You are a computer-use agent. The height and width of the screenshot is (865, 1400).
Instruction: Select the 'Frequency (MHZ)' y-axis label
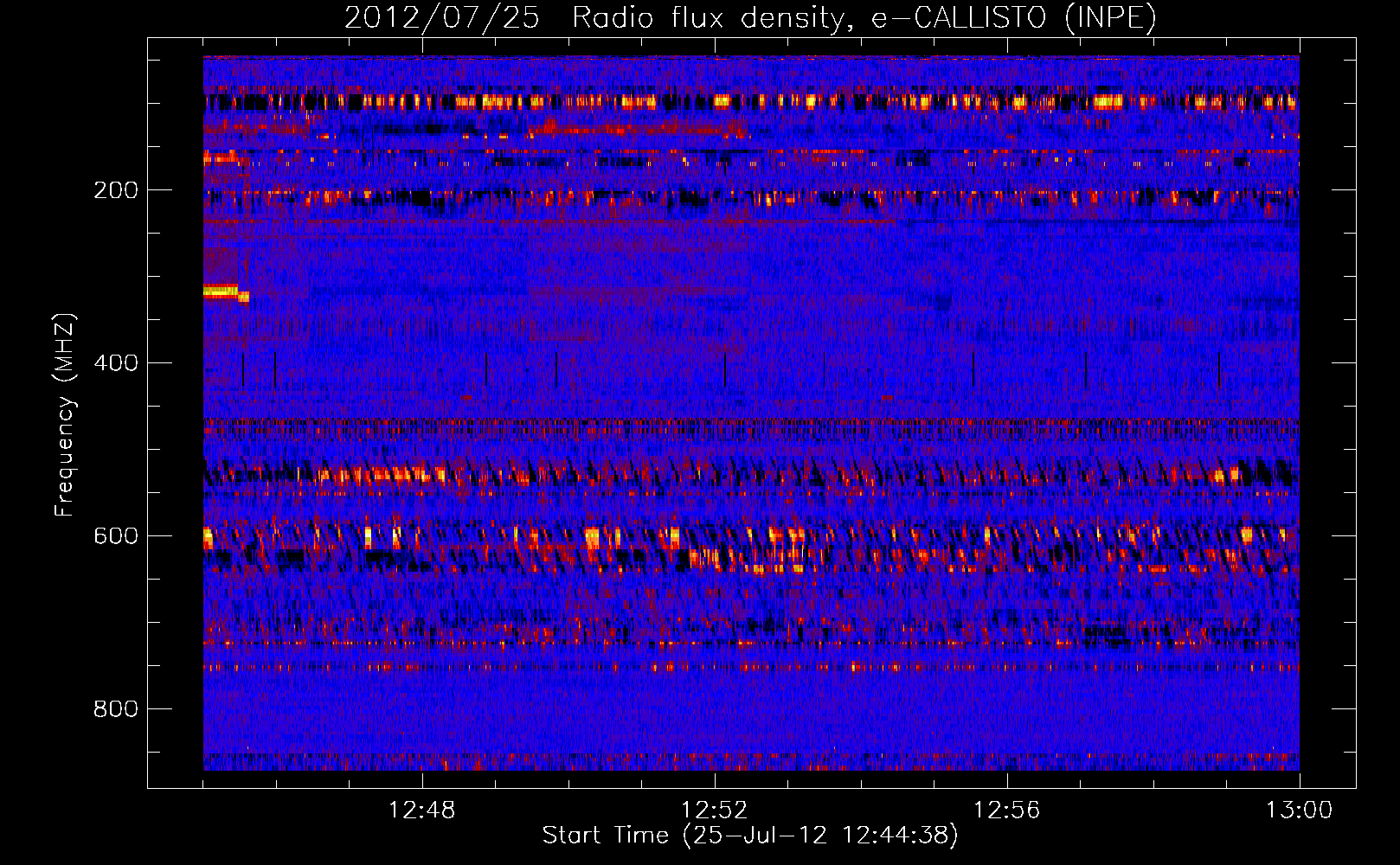coord(64,414)
